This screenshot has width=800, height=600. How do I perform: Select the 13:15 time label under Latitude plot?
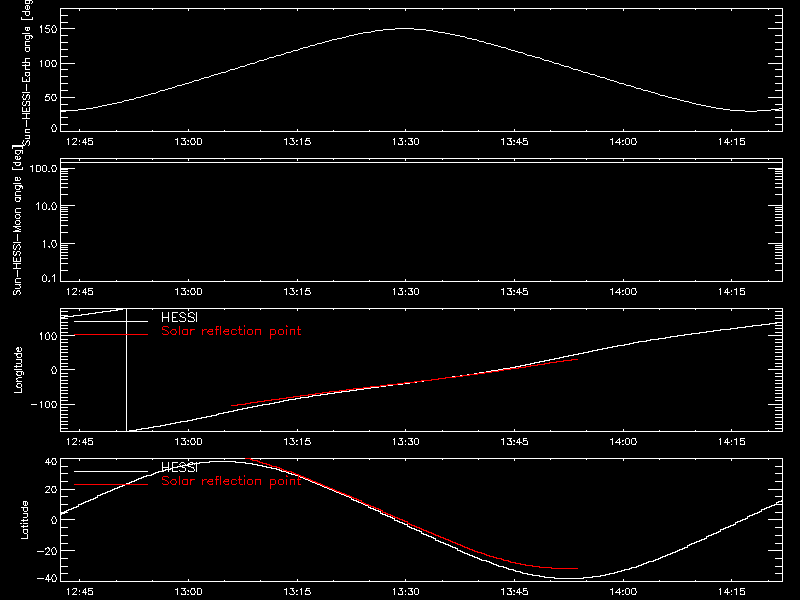297,592
